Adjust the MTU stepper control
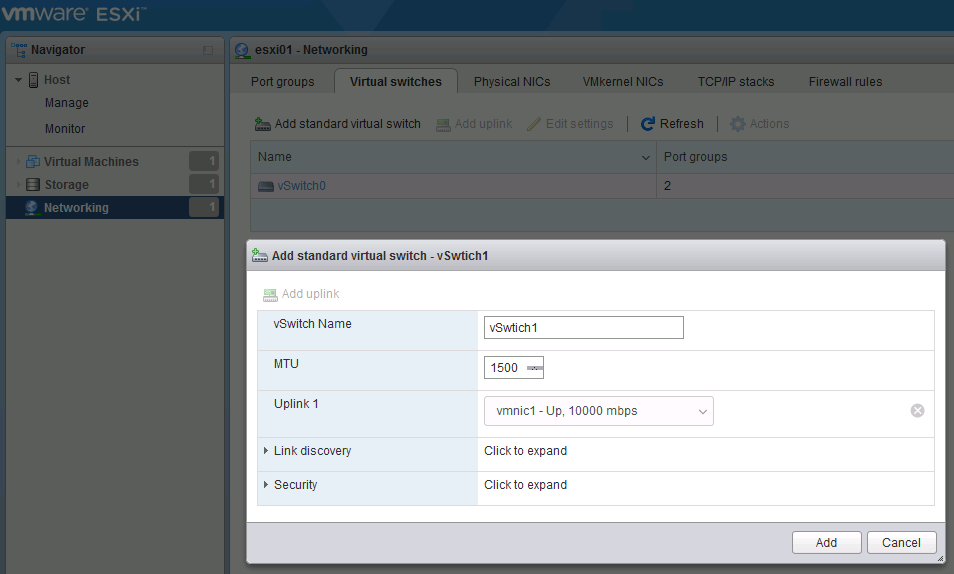The width and height of the screenshot is (954, 574). tap(535, 368)
